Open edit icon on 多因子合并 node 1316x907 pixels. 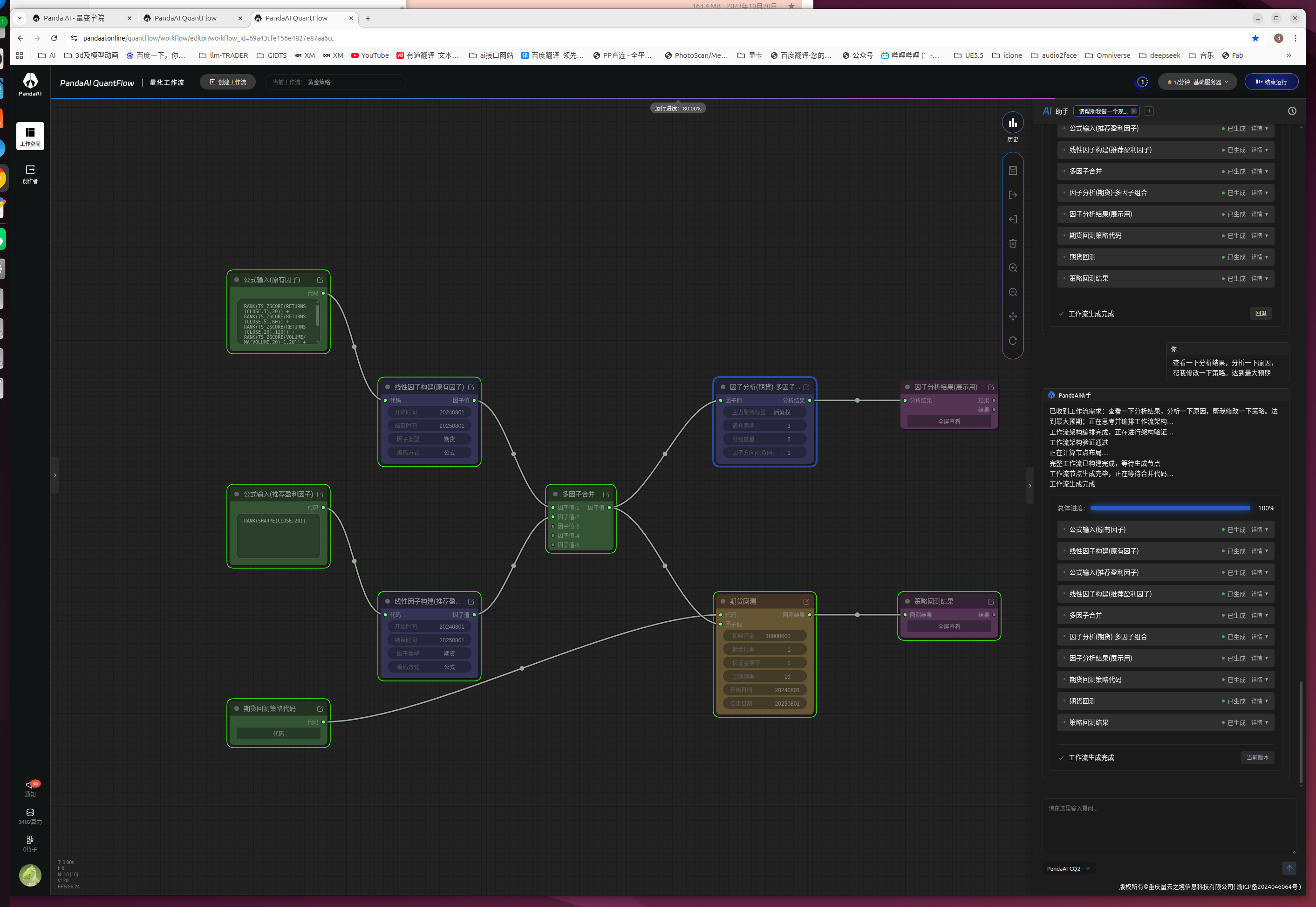pos(606,495)
